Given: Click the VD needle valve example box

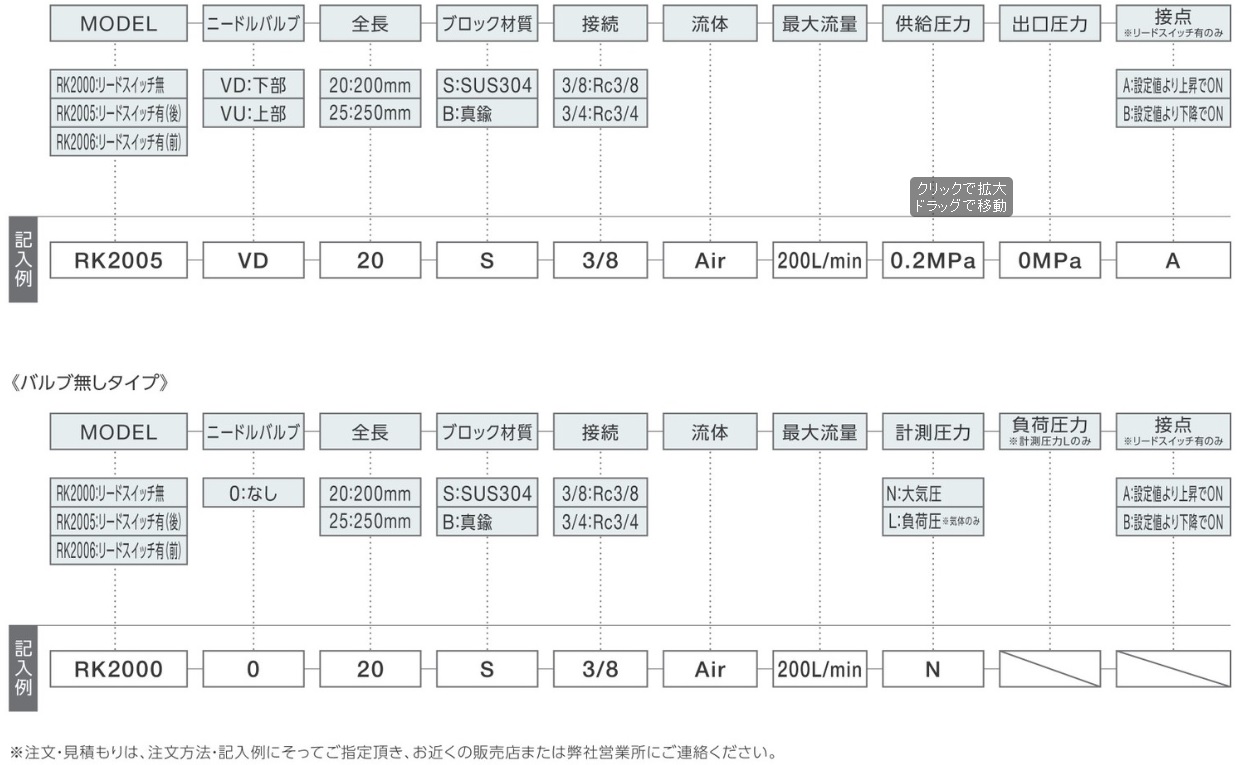Looking at the screenshot, I should click(253, 262).
